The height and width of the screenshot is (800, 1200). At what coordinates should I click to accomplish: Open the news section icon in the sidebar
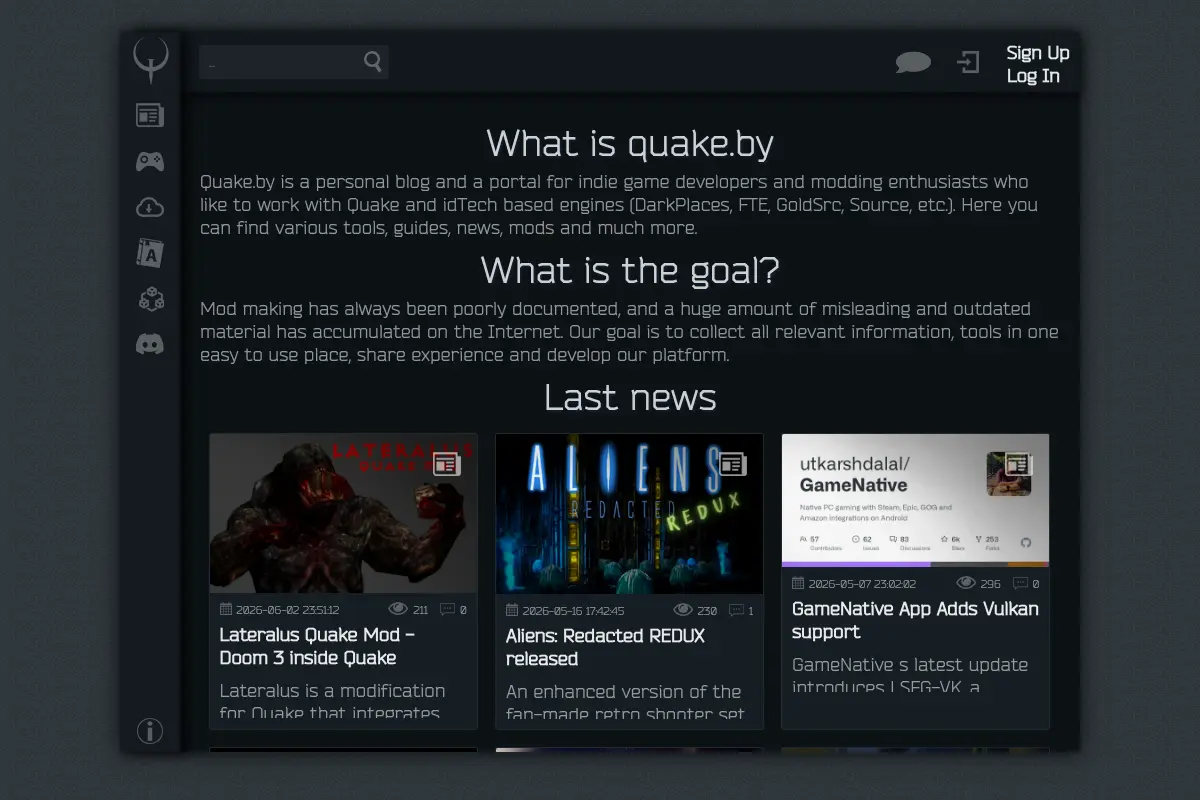150,115
